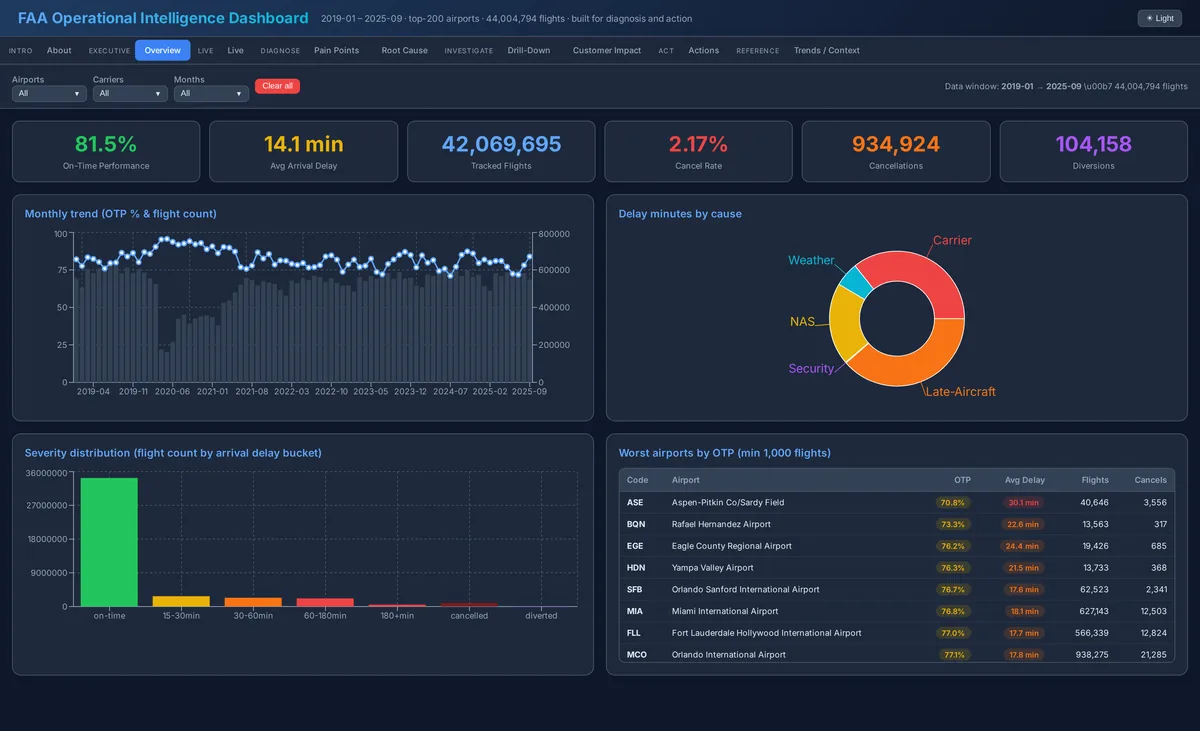Click Eagle County Regional Airport
This screenshot has height=731, width=1200.
tap(732, 546)
